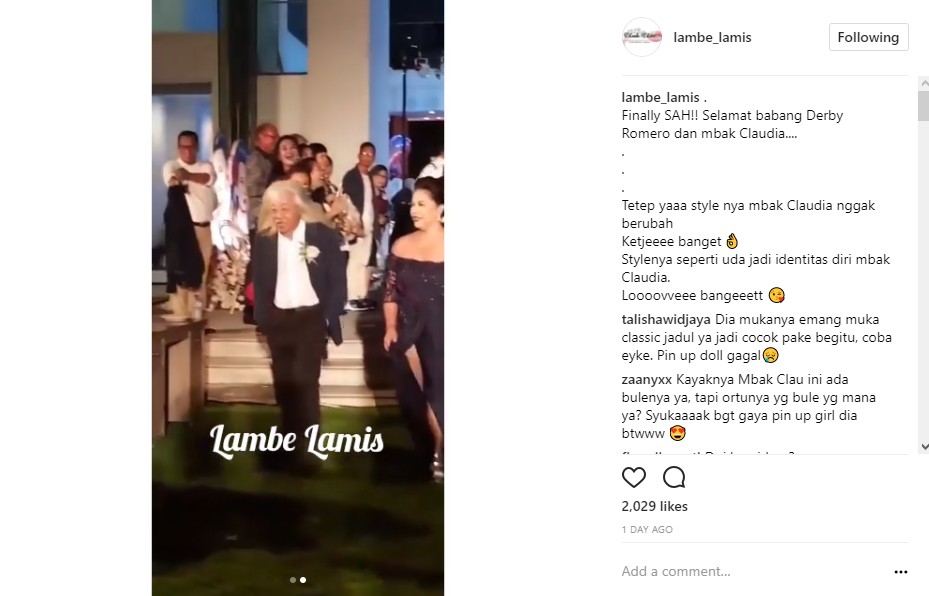Click the comments scrollbar down arrow
929x596 pixels.
click(924, 447)
